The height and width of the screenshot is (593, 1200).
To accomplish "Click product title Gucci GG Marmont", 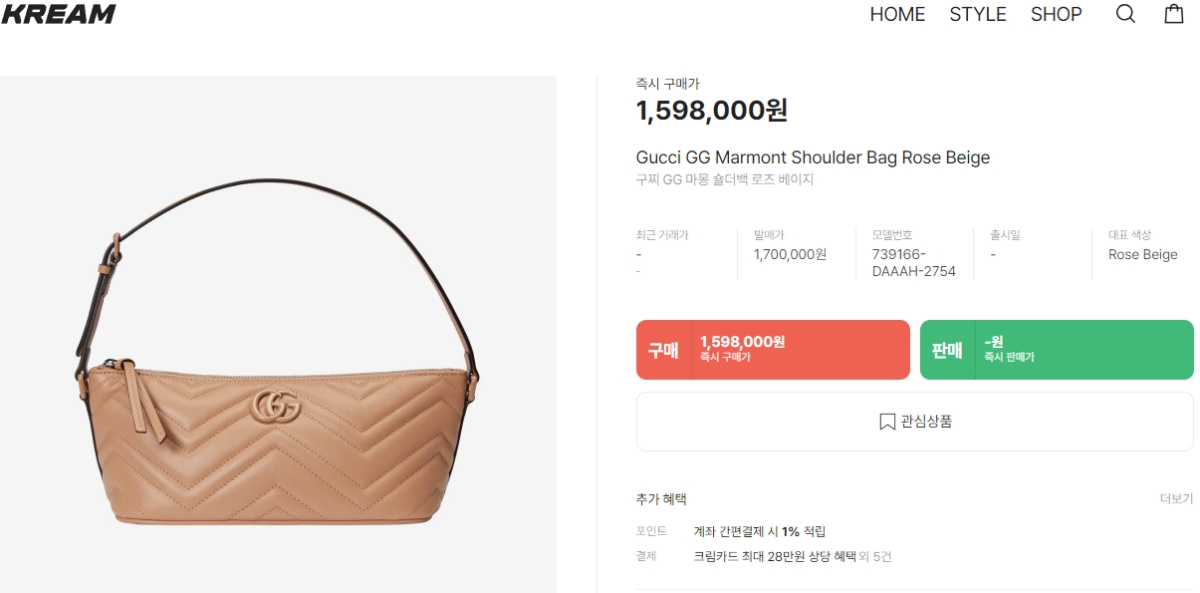I will [813, 158].
